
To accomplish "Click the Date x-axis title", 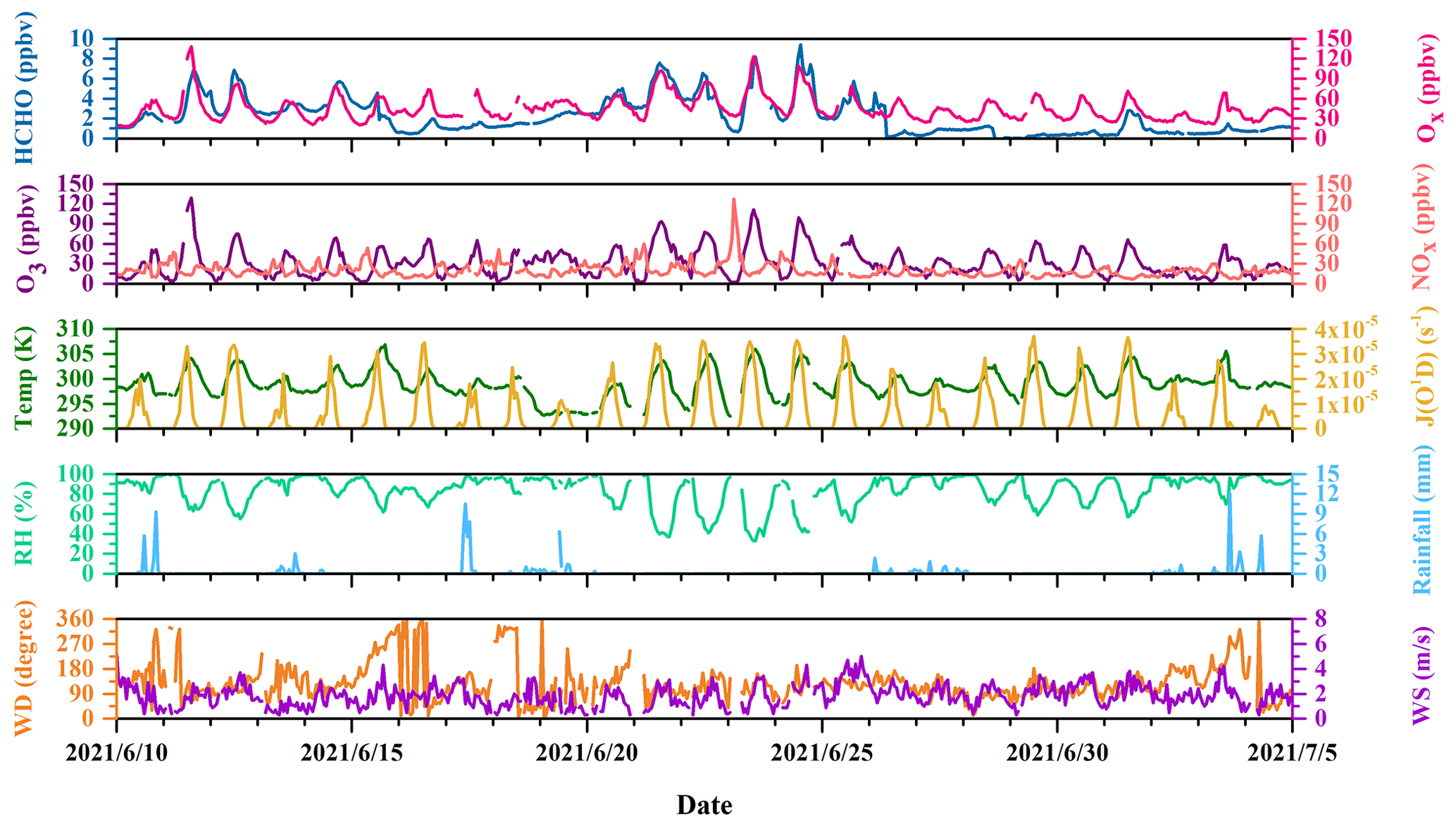I will 704,805.
